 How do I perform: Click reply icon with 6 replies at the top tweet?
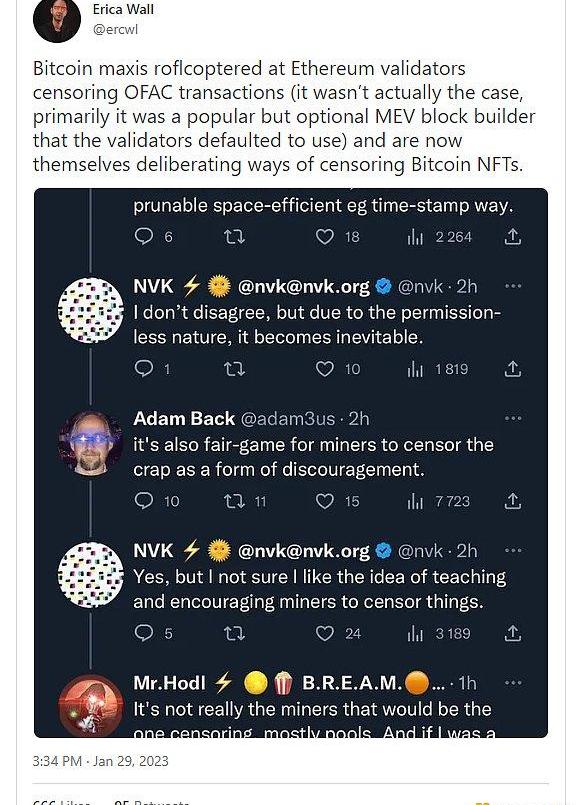144,236
